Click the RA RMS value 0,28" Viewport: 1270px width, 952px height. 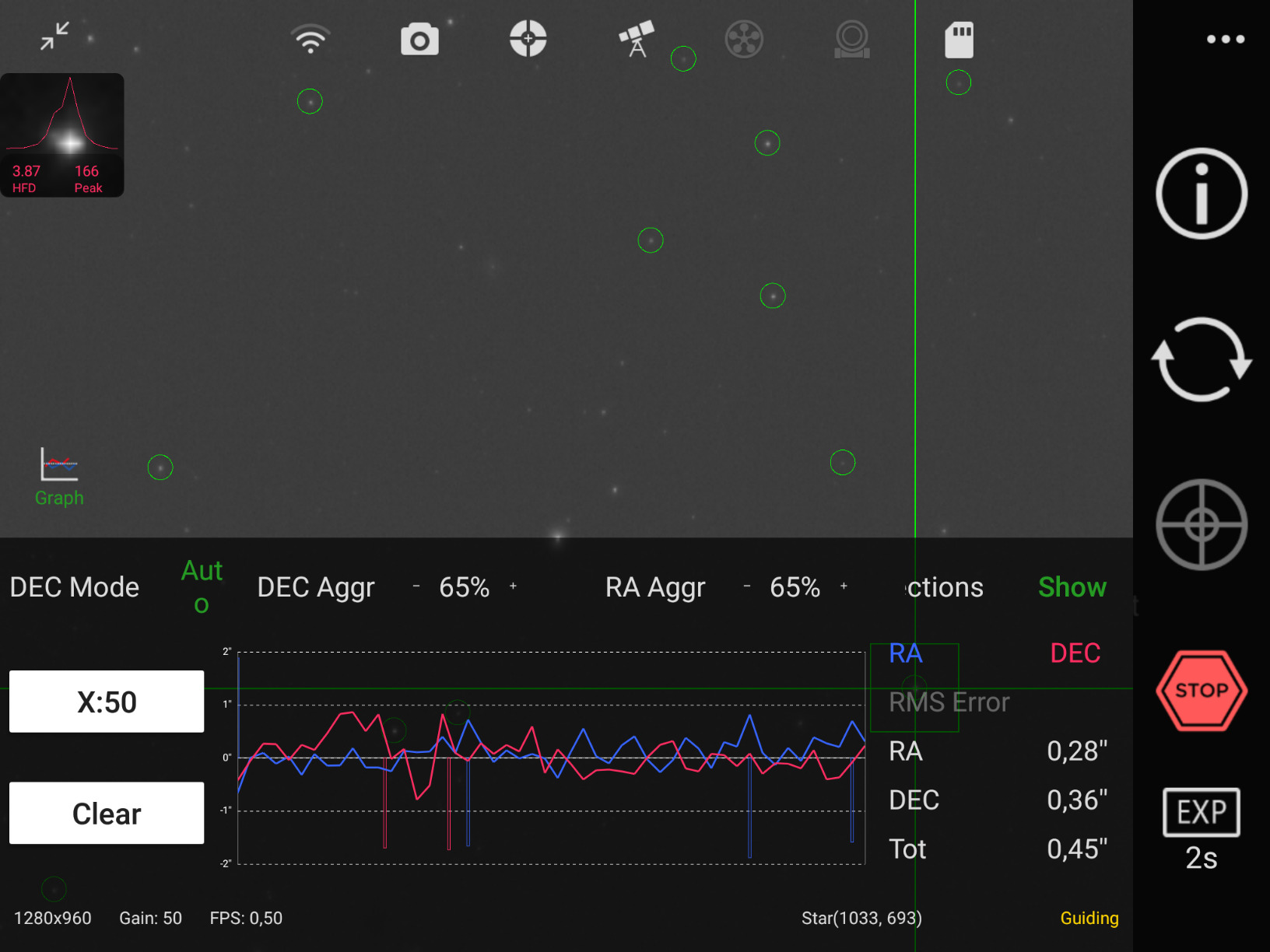[x=1077, y=751]
